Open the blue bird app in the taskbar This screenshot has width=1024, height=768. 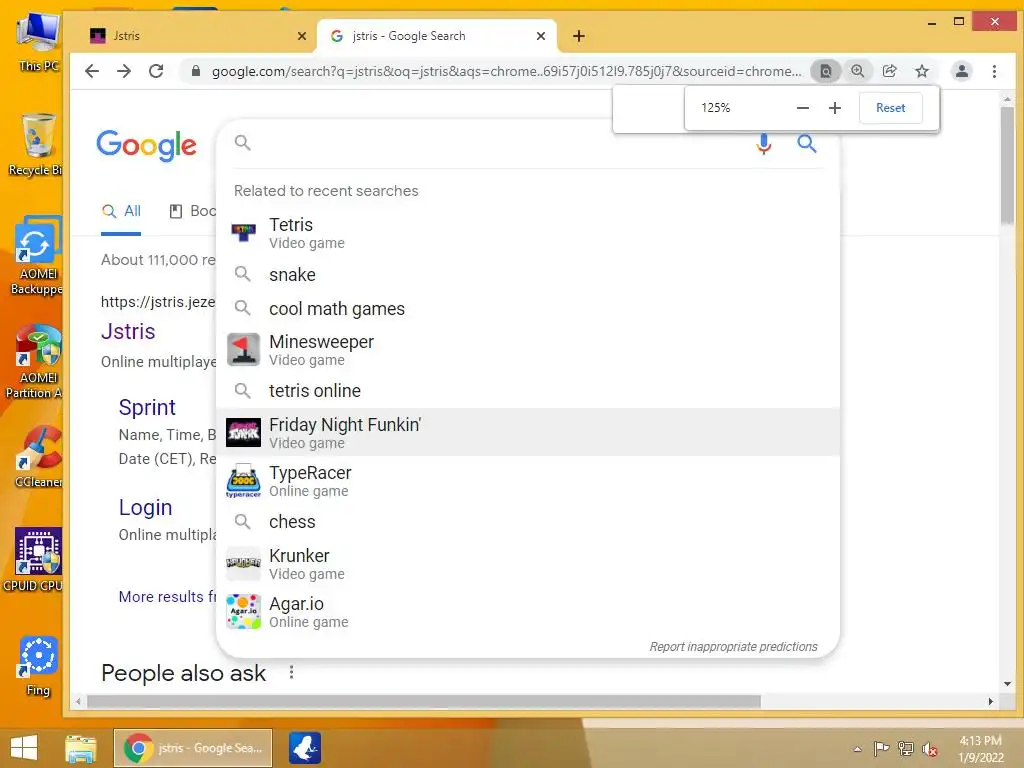pos(305,748)
